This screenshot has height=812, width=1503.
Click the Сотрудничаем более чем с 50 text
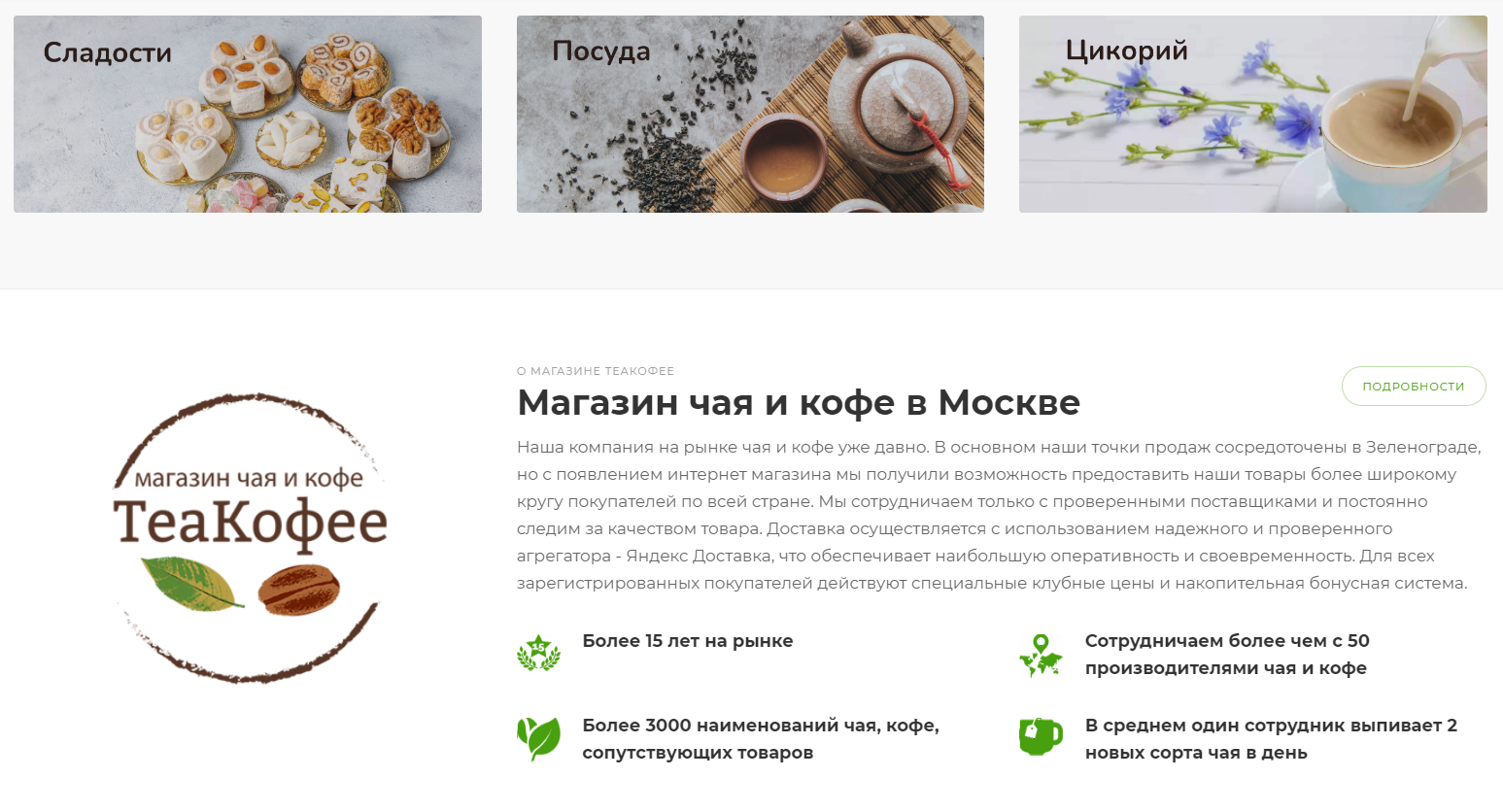tap(1227, 655)
